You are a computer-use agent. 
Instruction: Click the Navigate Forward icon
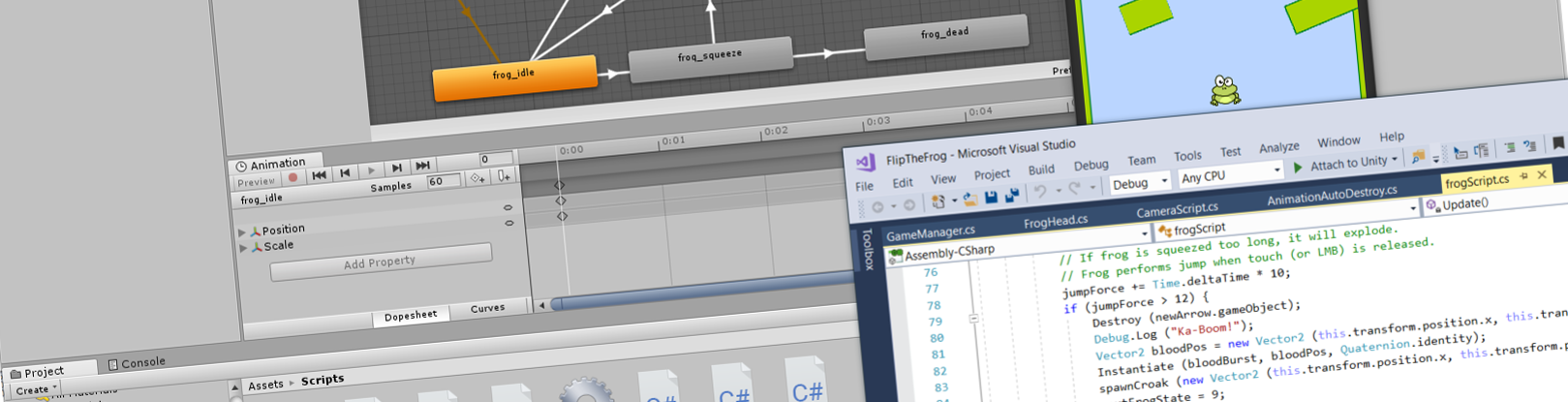coord(908,204)
